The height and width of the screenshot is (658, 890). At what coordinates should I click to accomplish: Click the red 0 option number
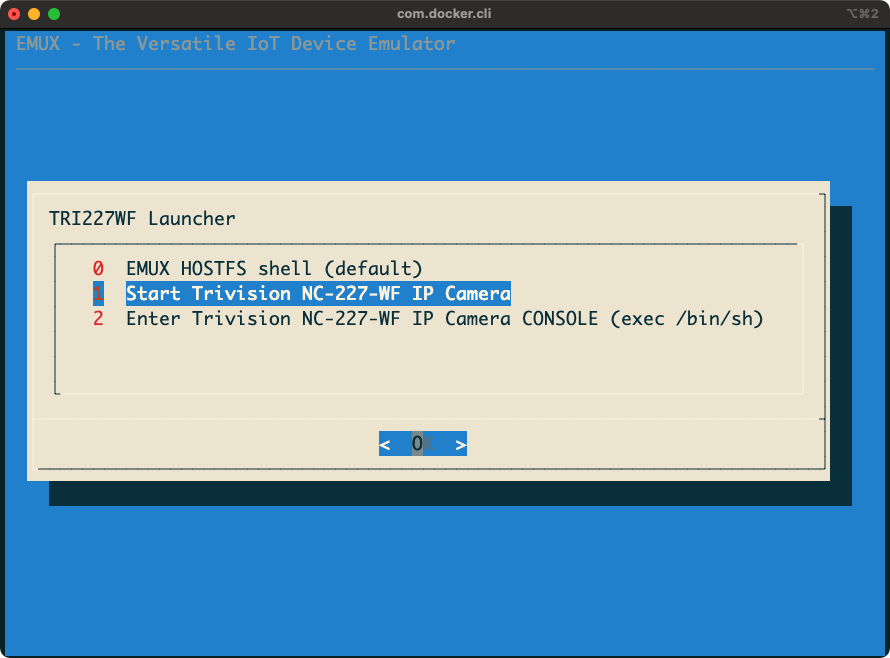pos(97,268)
